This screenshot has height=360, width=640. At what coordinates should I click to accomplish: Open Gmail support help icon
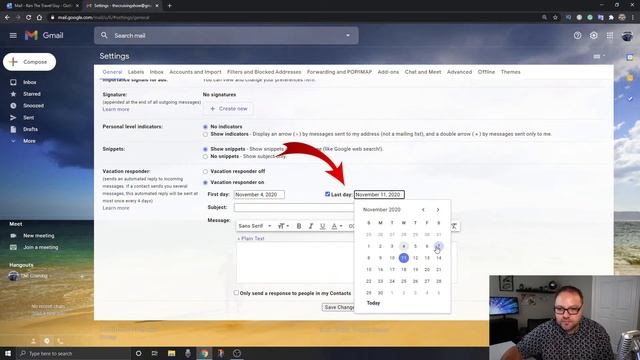(x=577, y=36)
